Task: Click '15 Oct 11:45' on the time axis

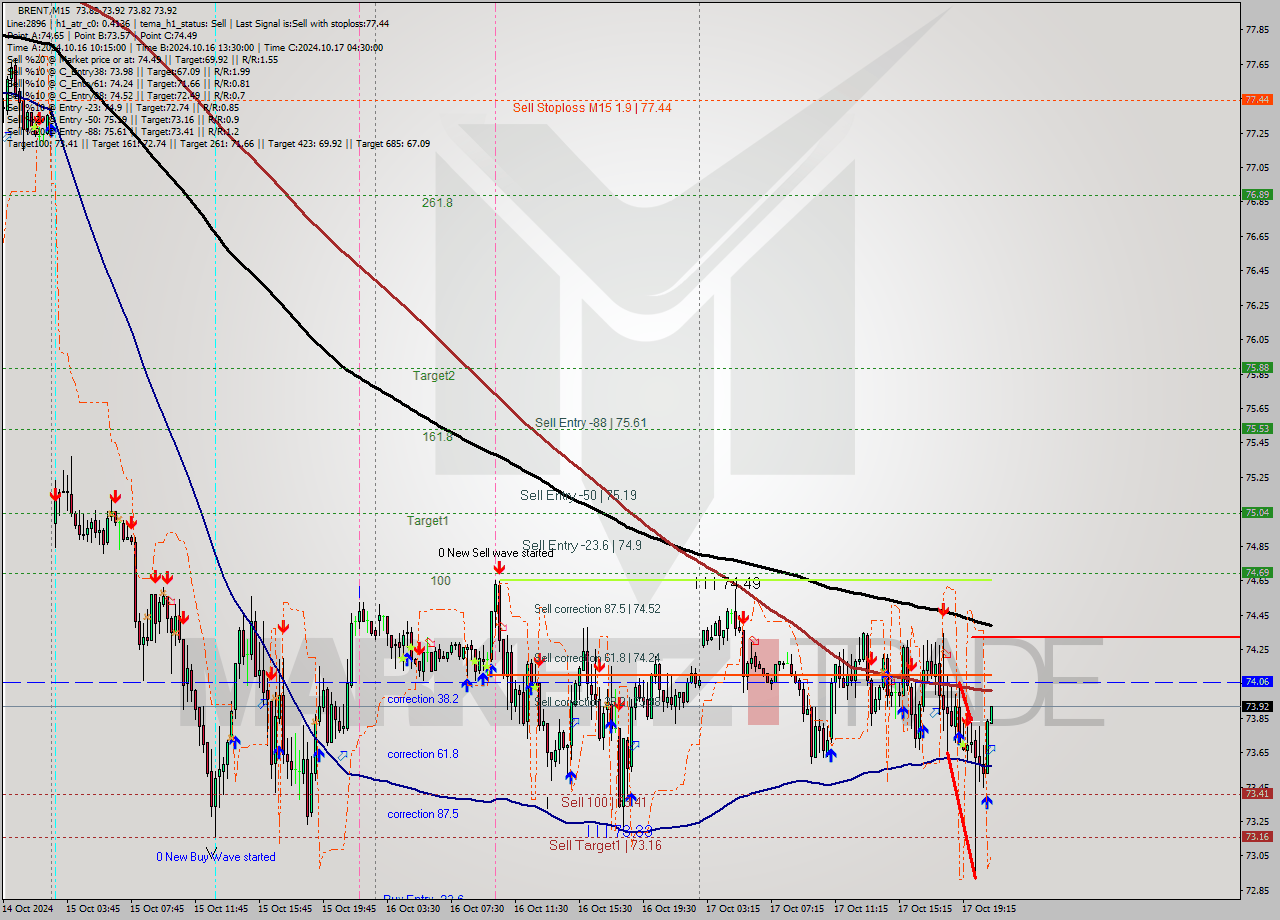Action: coord(221,909)
